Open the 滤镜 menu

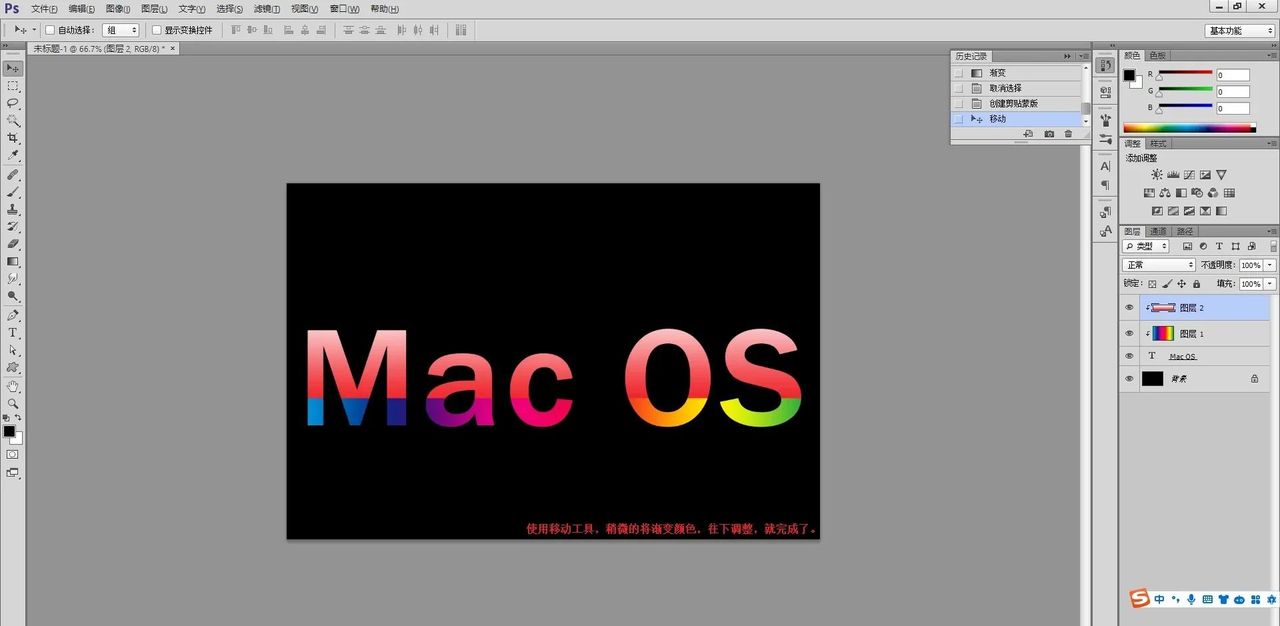[x=266, y=9]
